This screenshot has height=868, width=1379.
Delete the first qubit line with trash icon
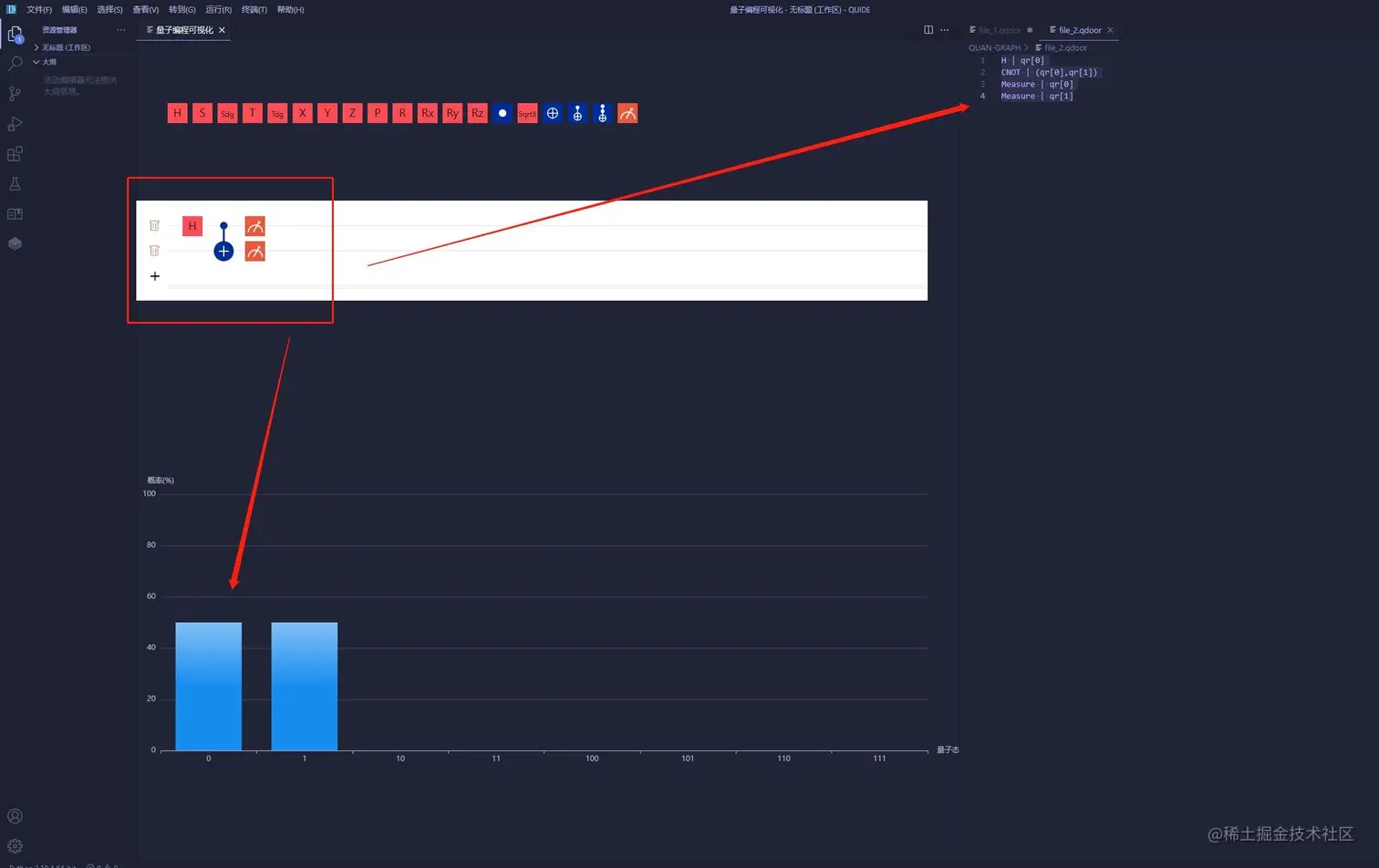click(x=154, y=225)
